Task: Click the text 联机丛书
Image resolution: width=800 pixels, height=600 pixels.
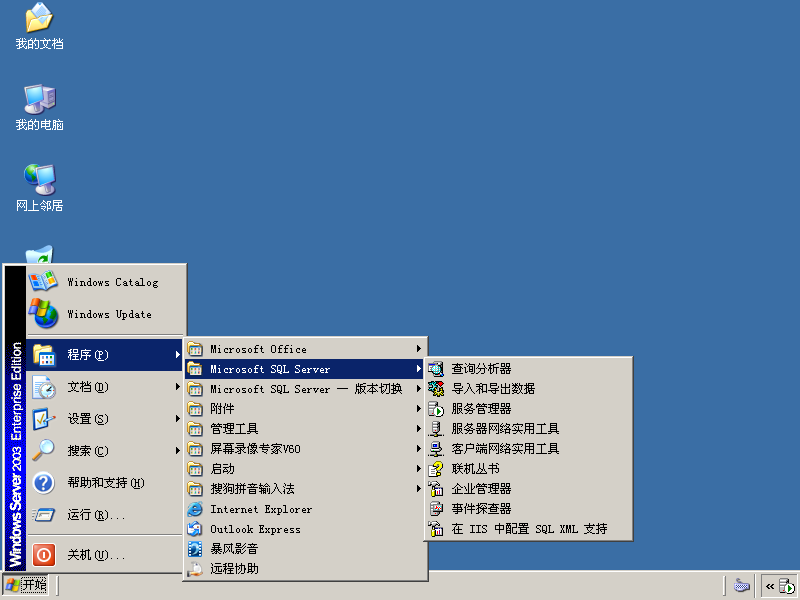Action: [x=475, y=469]
